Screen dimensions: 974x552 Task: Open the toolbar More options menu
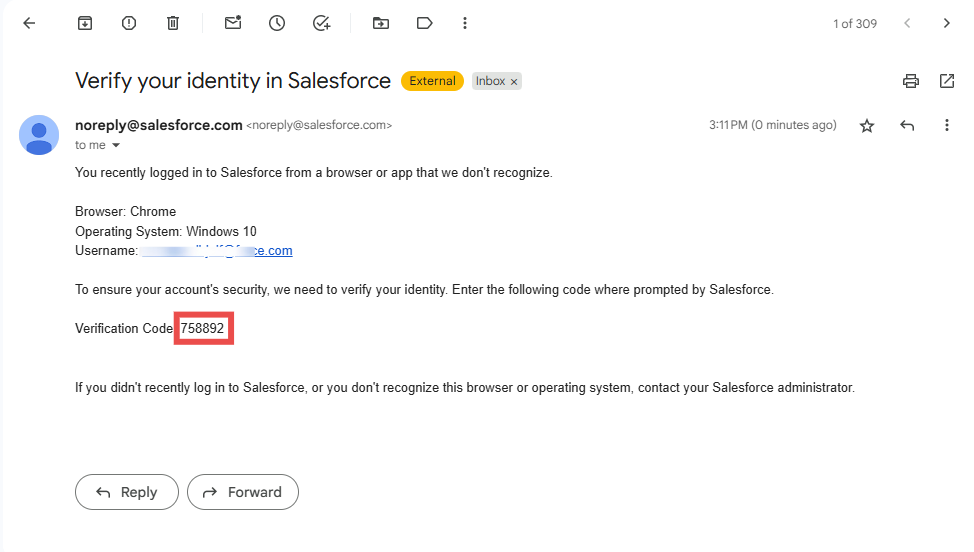465,23
